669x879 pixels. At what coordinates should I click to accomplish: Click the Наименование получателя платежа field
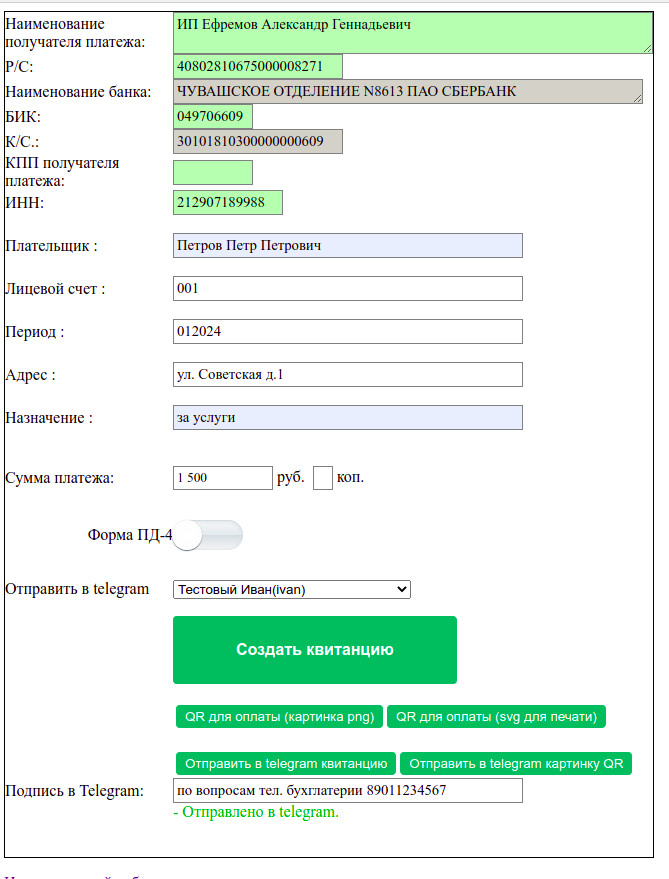click(412, 33)
